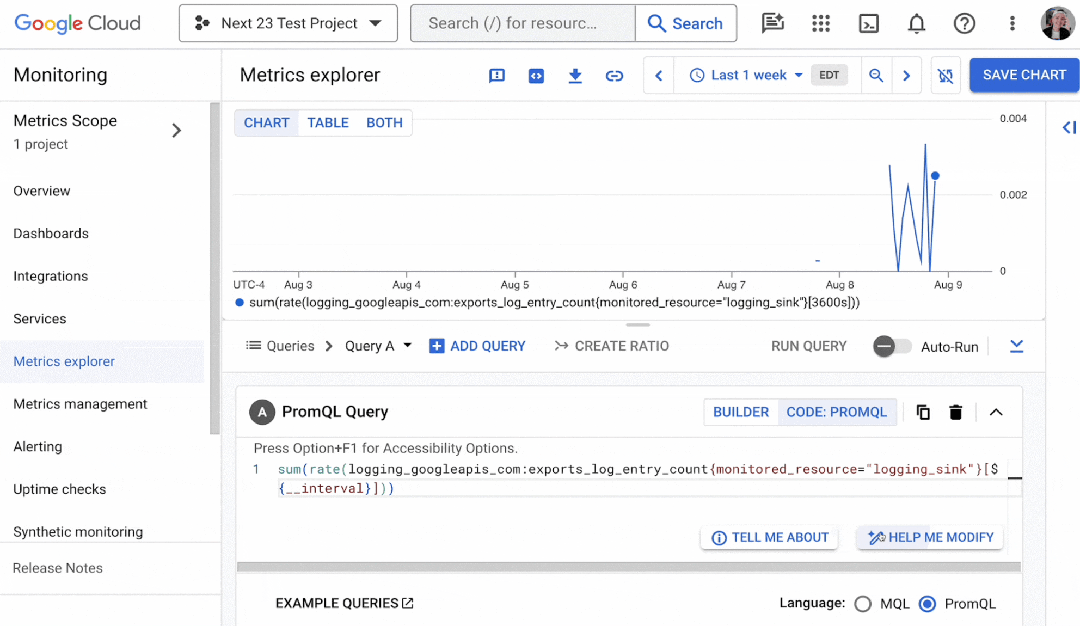Go to next time range arrow
This screenshot has width=1080, height=626.
906,76
